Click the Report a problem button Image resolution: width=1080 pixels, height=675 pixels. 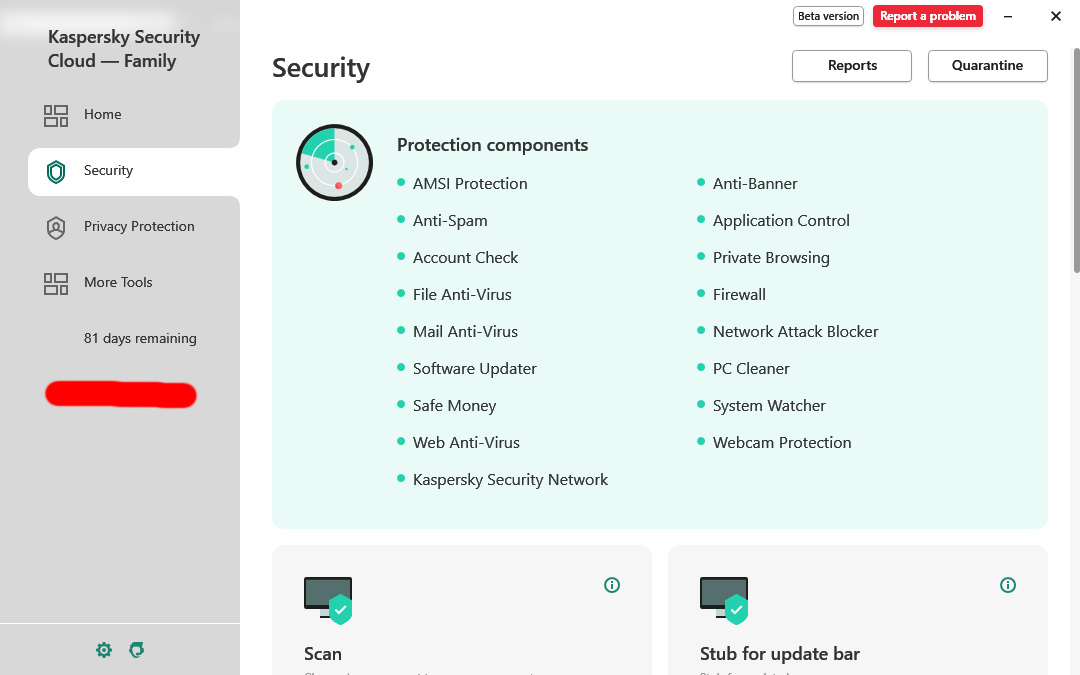click(x=927, y=16)
